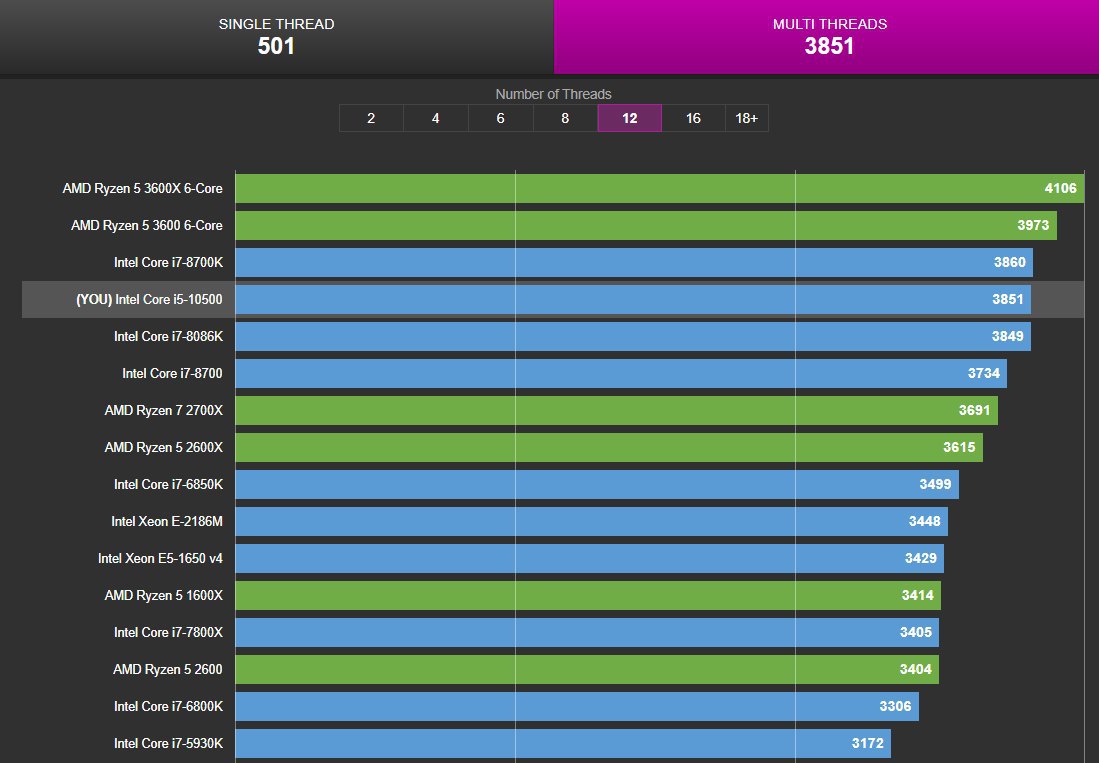The width and height of the screenshot is (1099, 763).
Task: Click (YOU) Intel Core i5-10500 label
Action: [x=149, y=300]
